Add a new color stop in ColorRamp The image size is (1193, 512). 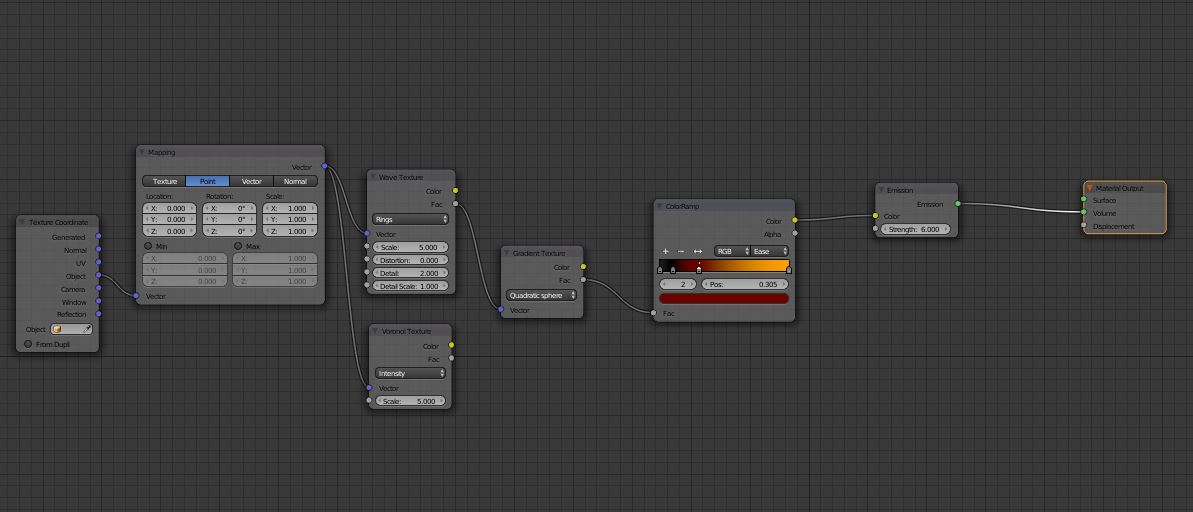[x=666, y=251]
